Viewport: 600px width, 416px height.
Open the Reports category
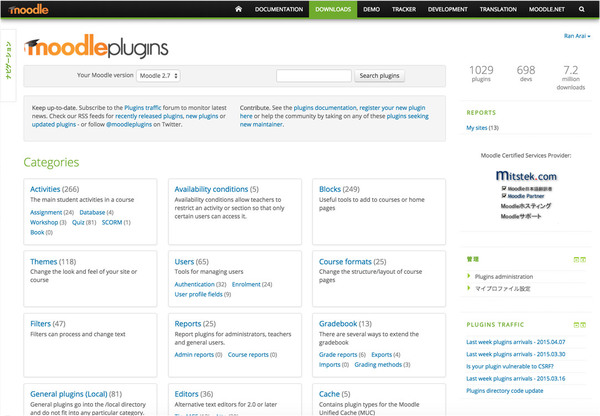coord(188,324)
